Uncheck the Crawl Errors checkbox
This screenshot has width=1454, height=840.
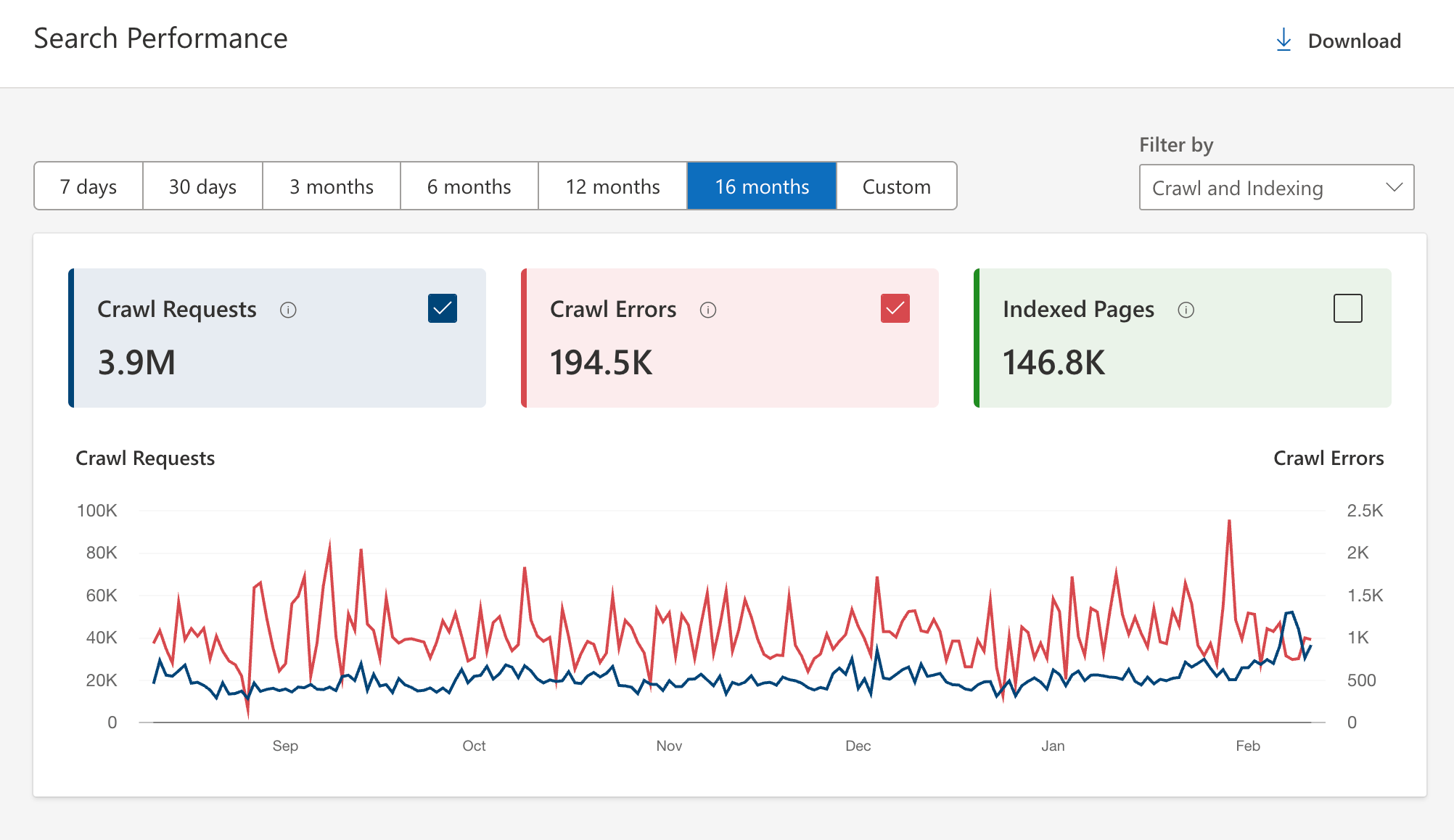click(895, 308)
